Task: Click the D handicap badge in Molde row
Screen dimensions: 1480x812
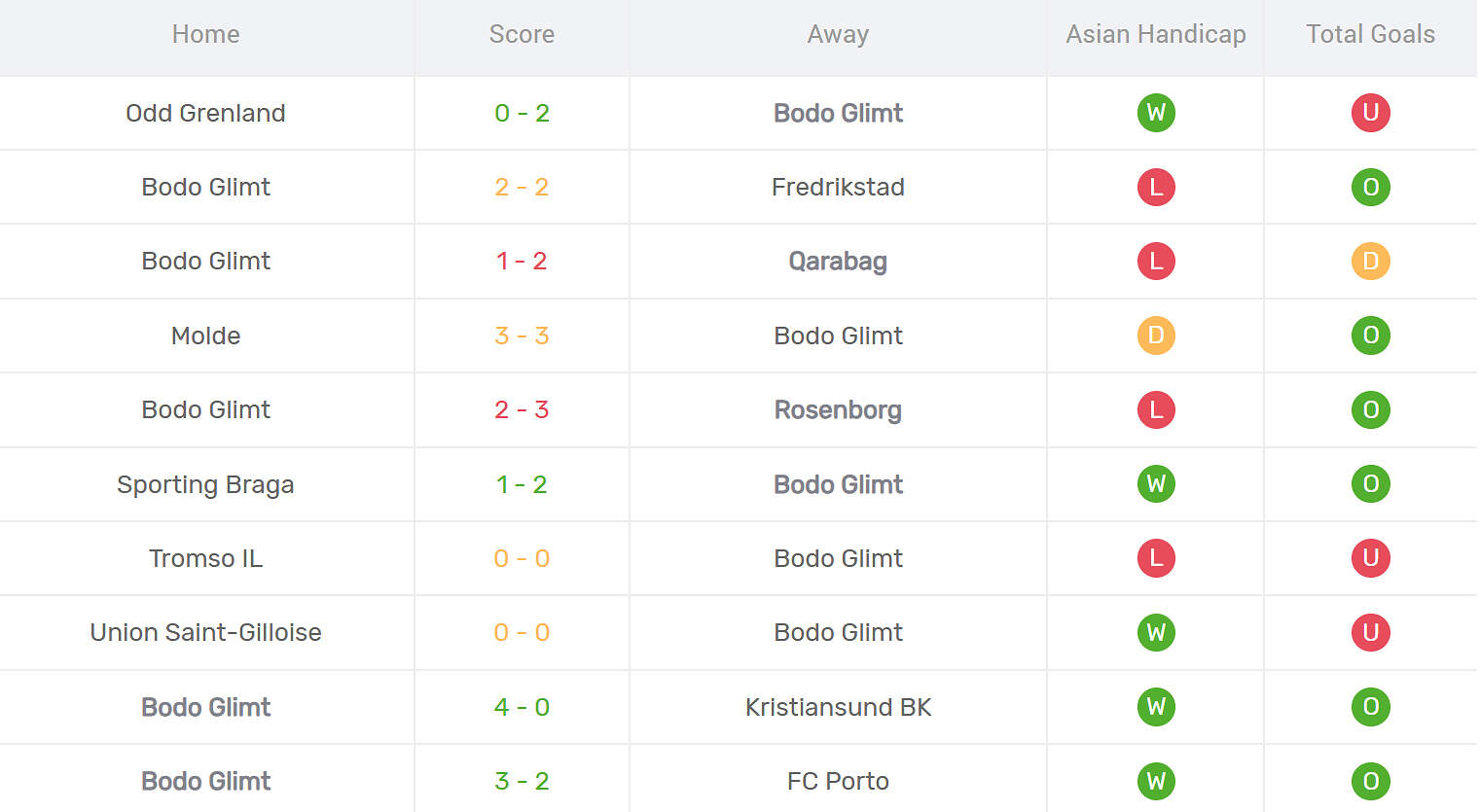Action: (x=1156, y=335)
